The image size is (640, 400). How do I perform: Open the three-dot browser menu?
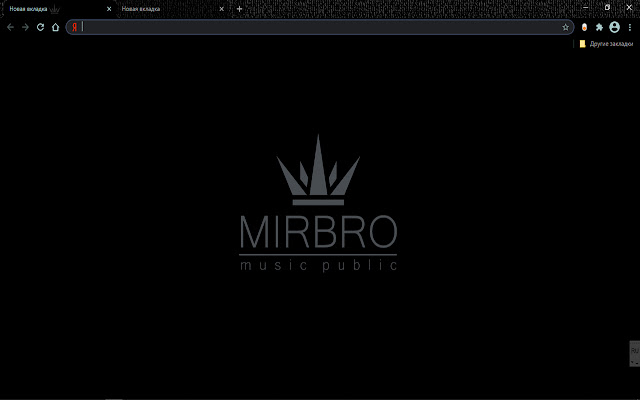click(x=630, y=27)
